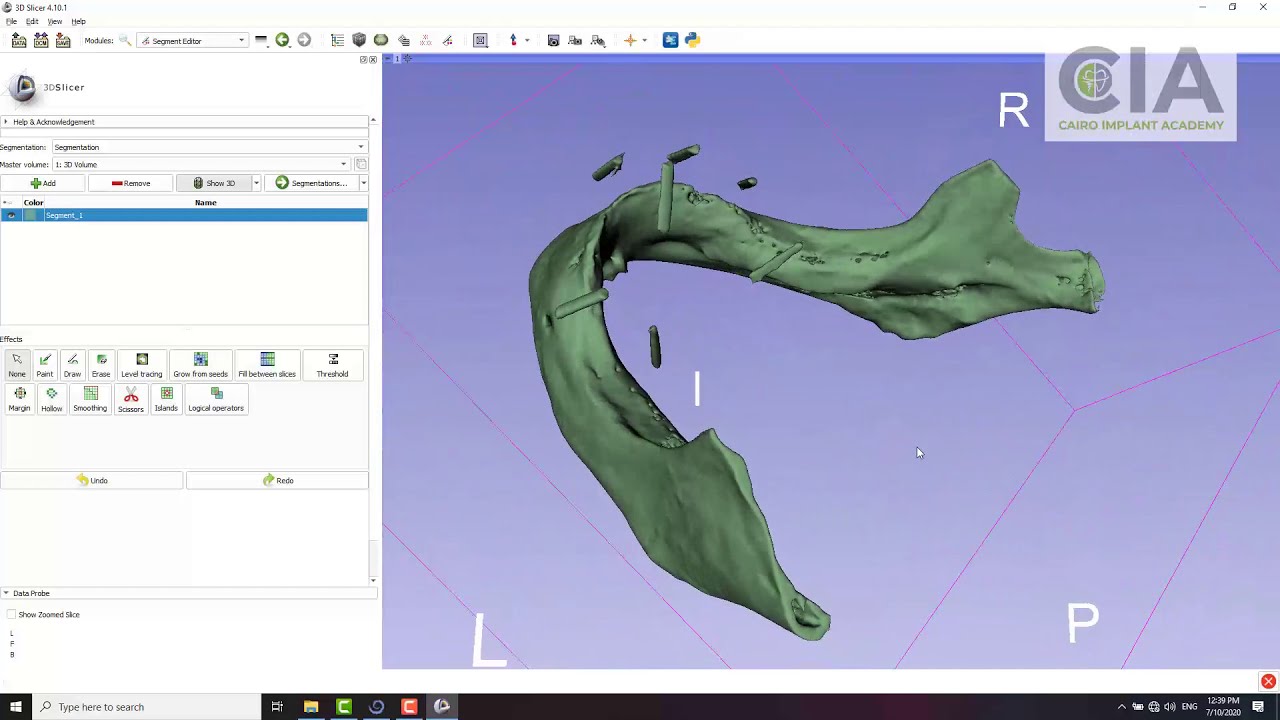This screenshot has height=720, width=1280.
Task: Open the Modules Segment Editor dropdown
Action: (193, 41)
